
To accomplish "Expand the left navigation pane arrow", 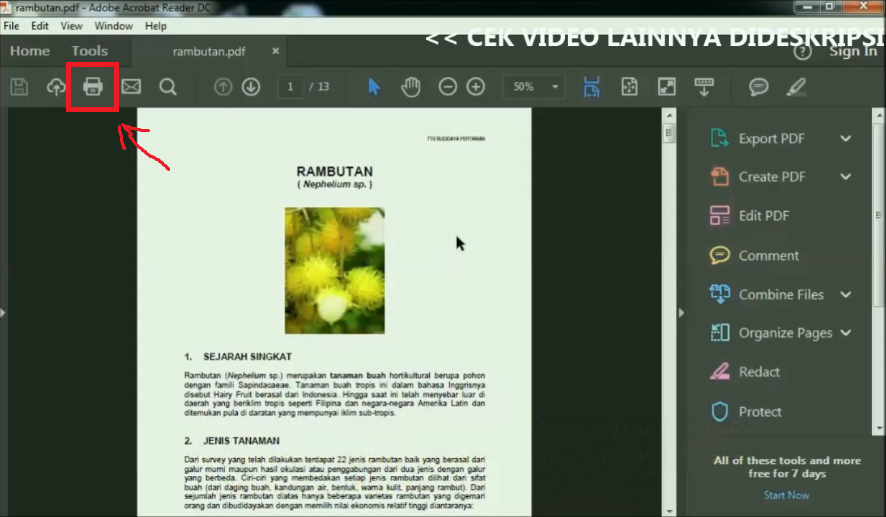I will point(3,312).
